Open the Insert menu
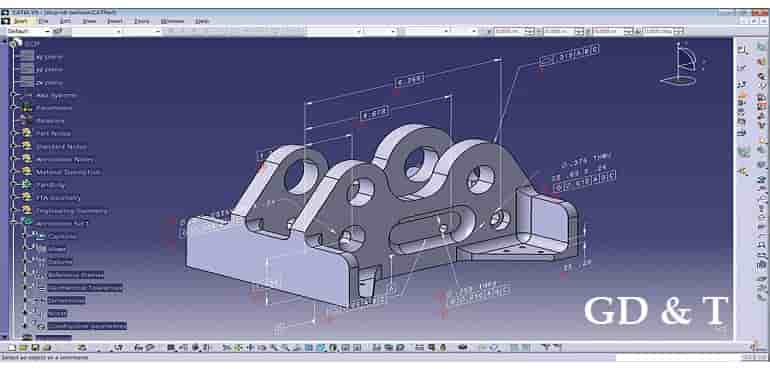This screenshot has width=770, height=370. click(x=114, y=21)
